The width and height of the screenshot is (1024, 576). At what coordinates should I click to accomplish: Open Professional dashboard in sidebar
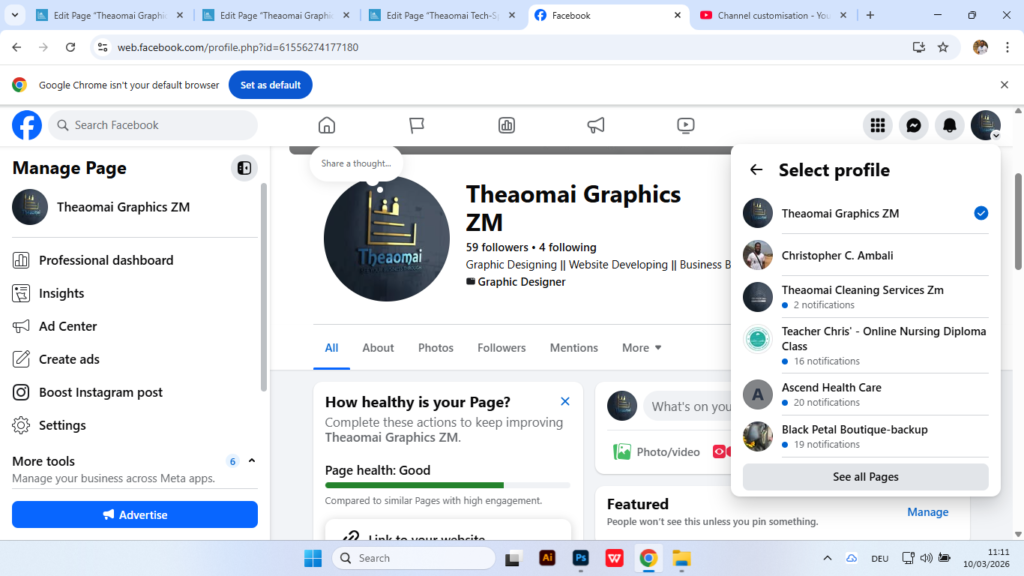coord(105,260)
